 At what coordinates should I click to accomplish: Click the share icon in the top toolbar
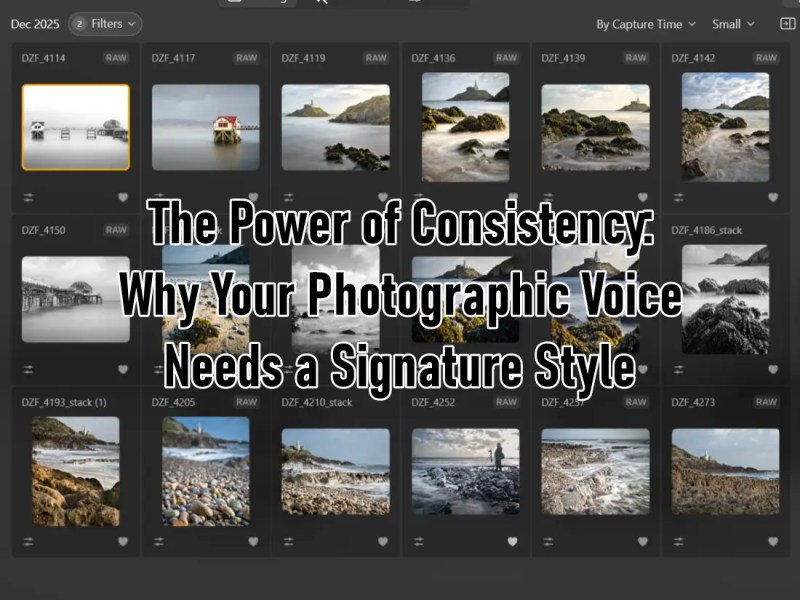[415, 3]
